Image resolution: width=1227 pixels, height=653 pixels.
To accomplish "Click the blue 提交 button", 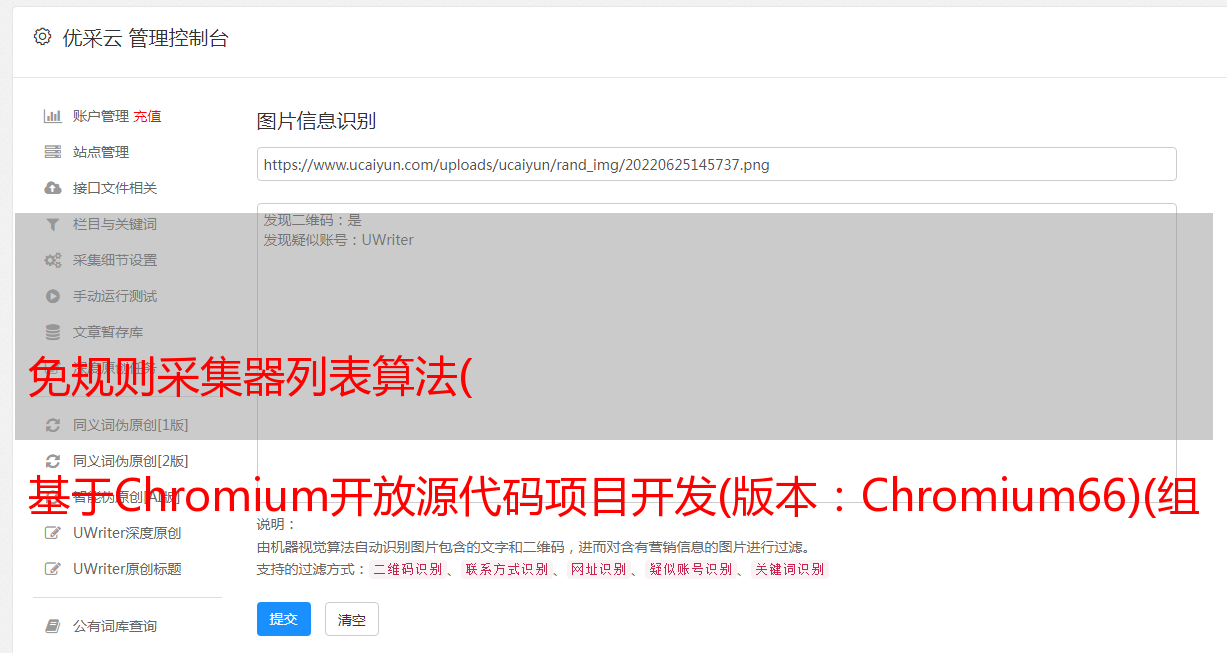I will pos(284,619).
